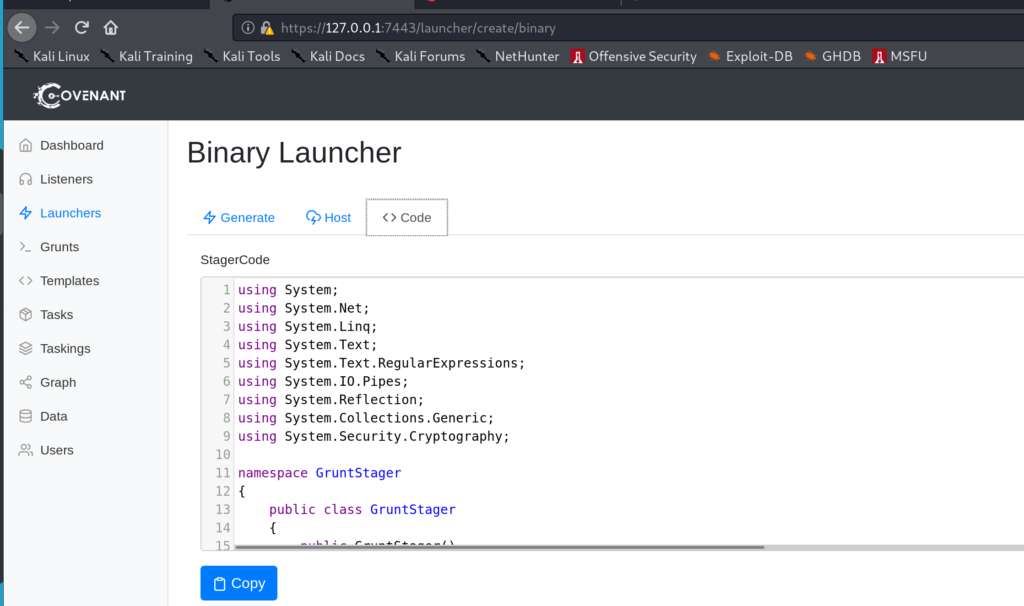This screenshot has width=1024, height=606.
Task: Click the clipboard icon on Copy button
Action: (x=219, y=584)
